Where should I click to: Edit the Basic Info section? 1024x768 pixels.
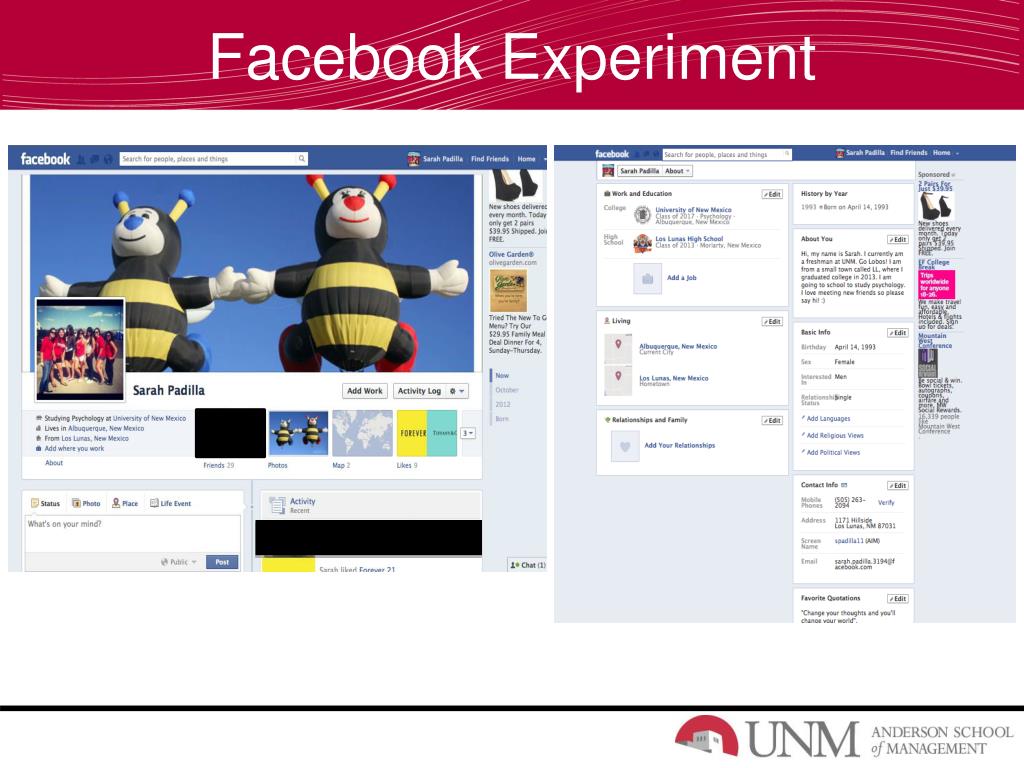coord(897,333)
